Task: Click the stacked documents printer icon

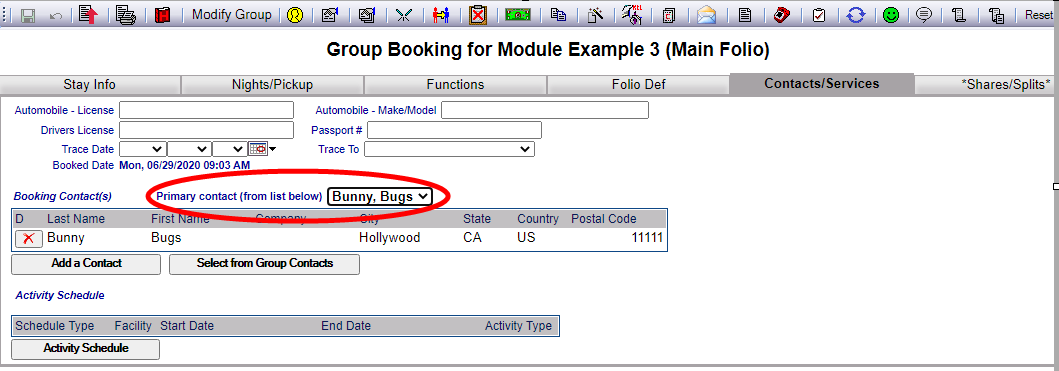Action: (x=125, y=15)
